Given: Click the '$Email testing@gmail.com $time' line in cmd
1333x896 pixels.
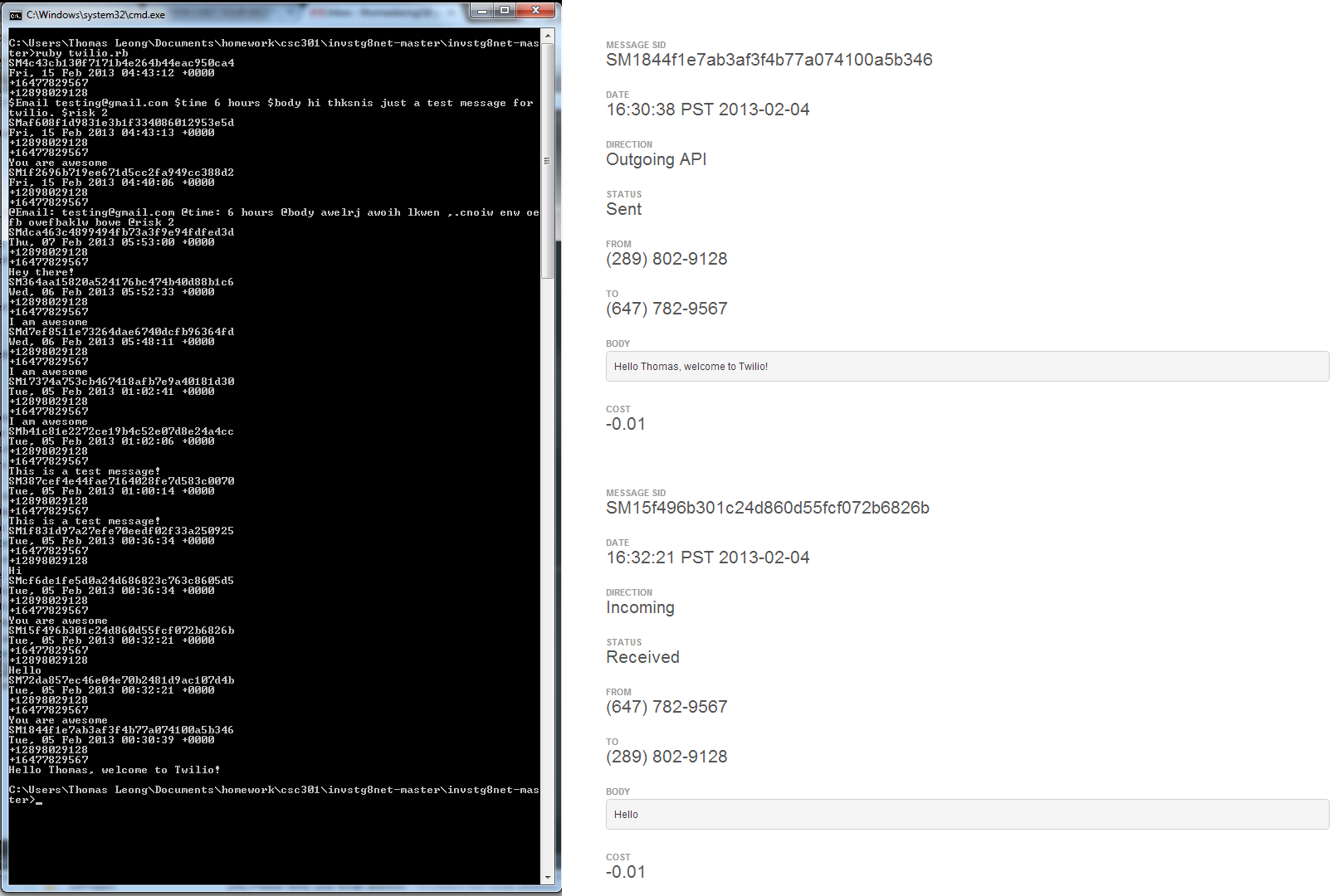Looking at the screenshot, I should pos(271,103).
